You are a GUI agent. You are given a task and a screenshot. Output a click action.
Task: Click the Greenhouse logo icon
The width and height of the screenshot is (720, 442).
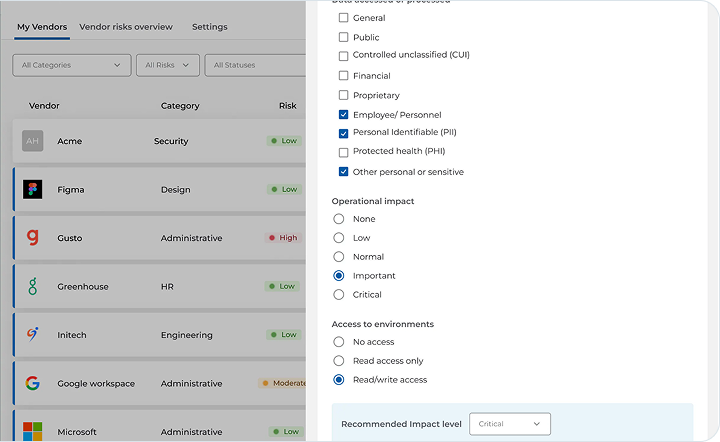tap(33, 286)
